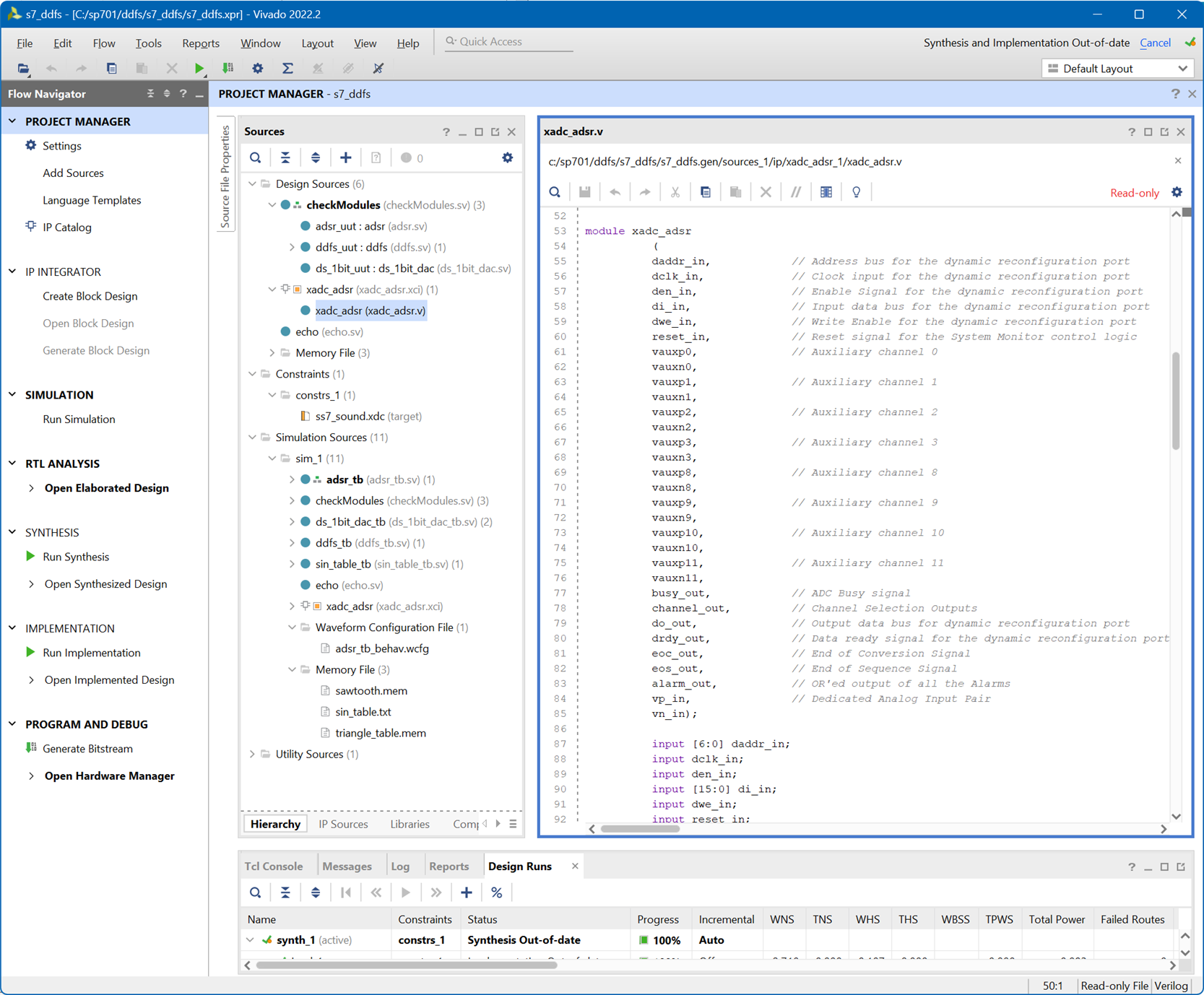Open the Tools menu
This screenshot has width=1204, height=995.
click(x=148, y=43)
